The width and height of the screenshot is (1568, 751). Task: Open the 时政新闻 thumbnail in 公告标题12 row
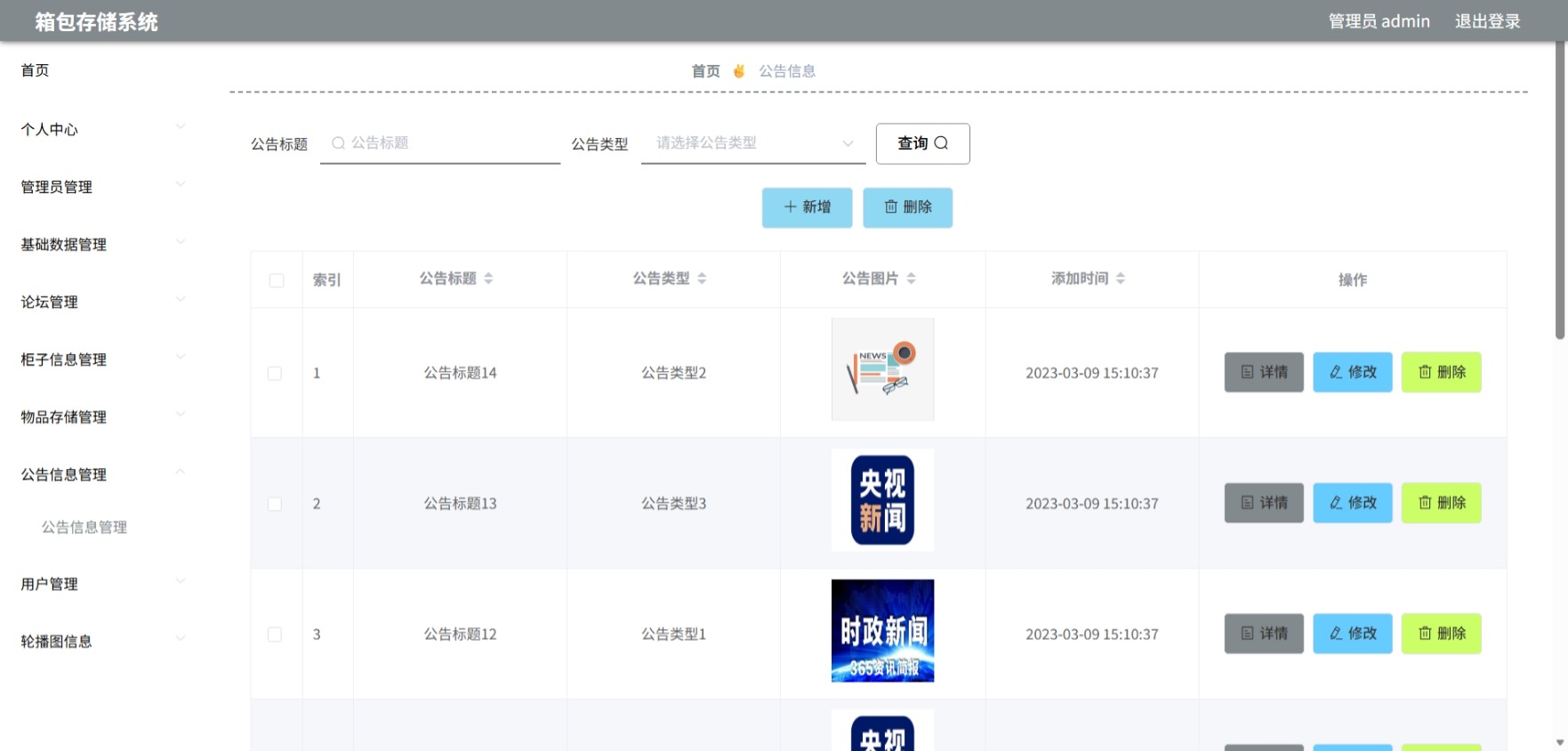coord(882,631)
